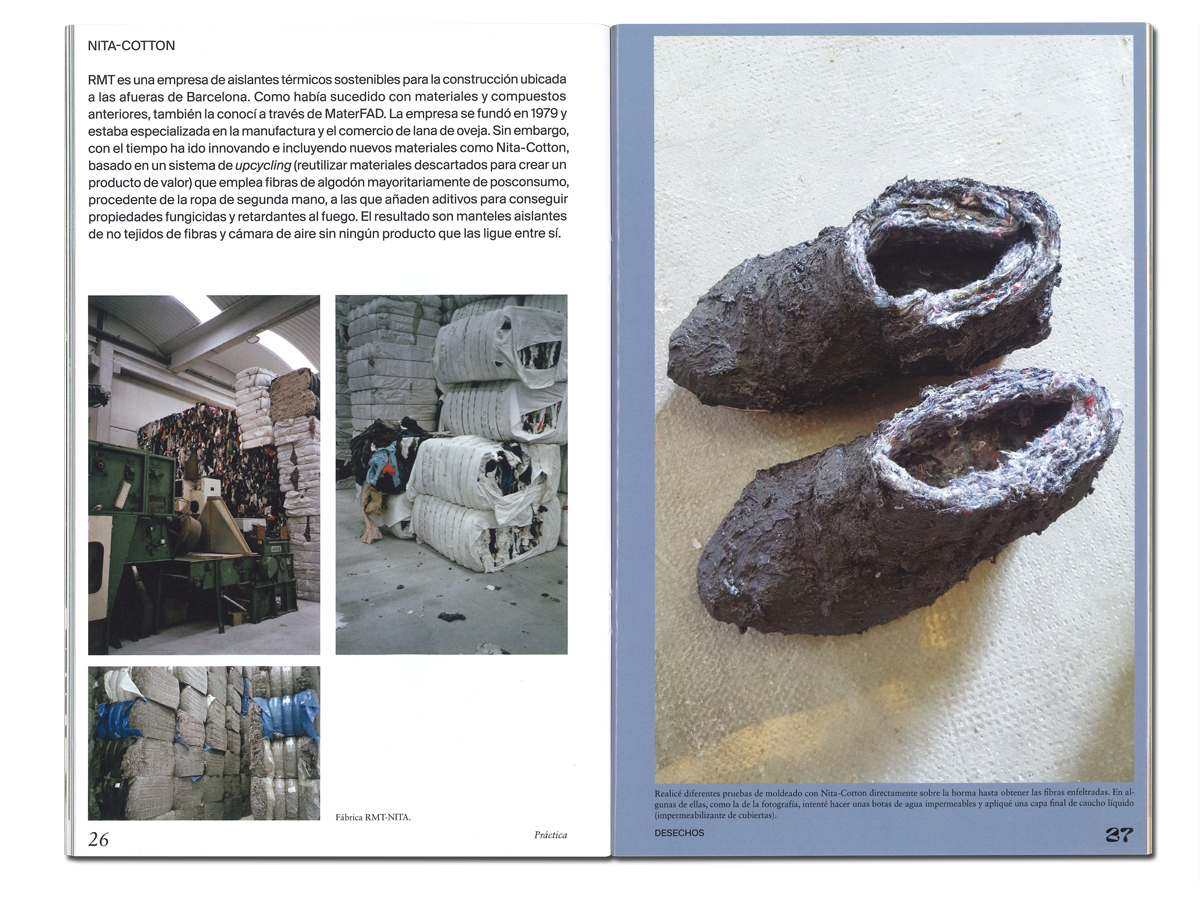Viewport: 1200px width, 908px height.
Task: Click the NITA-COTTON heading
Action: click(x=131, y=46)
